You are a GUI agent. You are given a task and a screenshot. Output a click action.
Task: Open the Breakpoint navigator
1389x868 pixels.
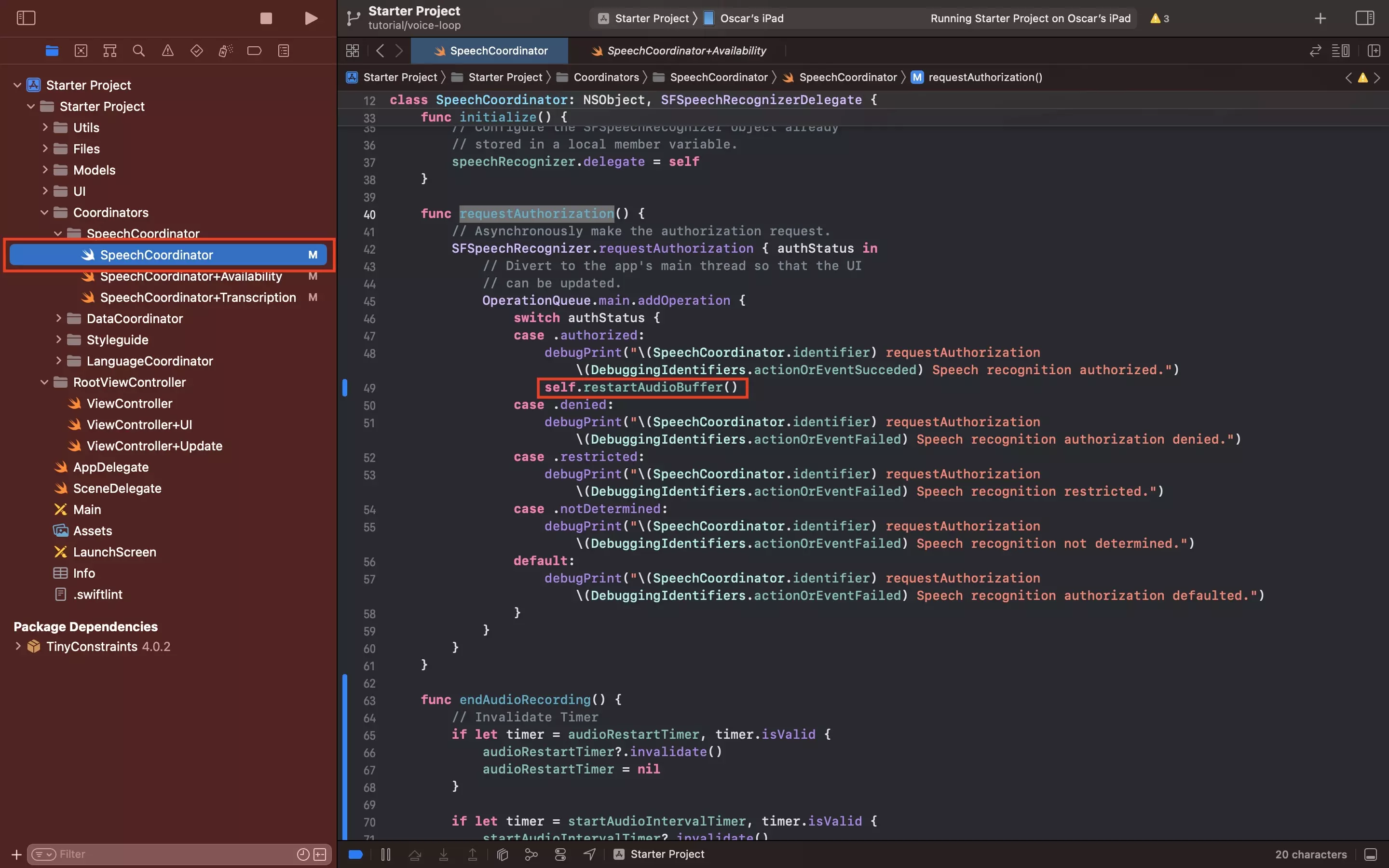(254, 51)
